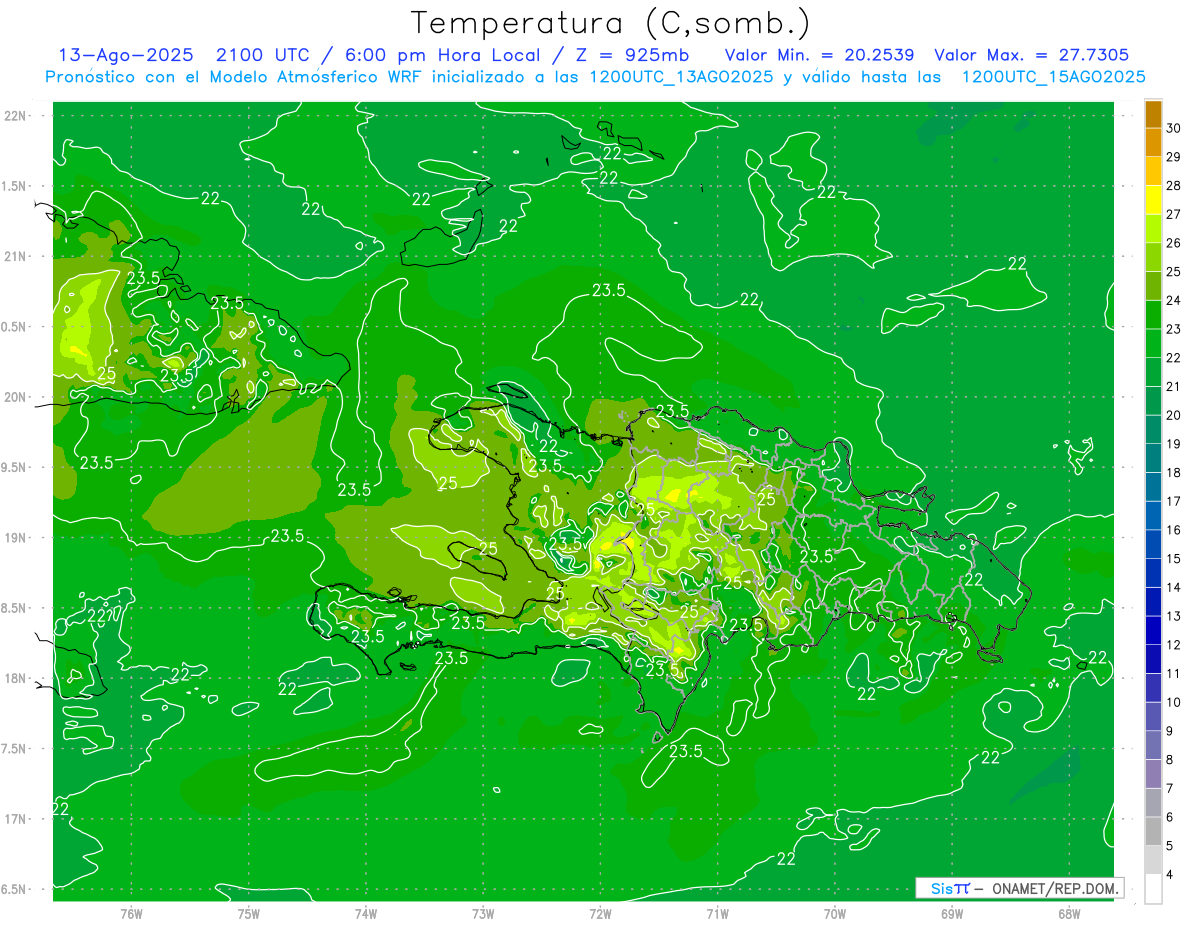Click the "30" label on the color scale
1200x927 pixels.
pyautogui.click(x=1174, y=127)
